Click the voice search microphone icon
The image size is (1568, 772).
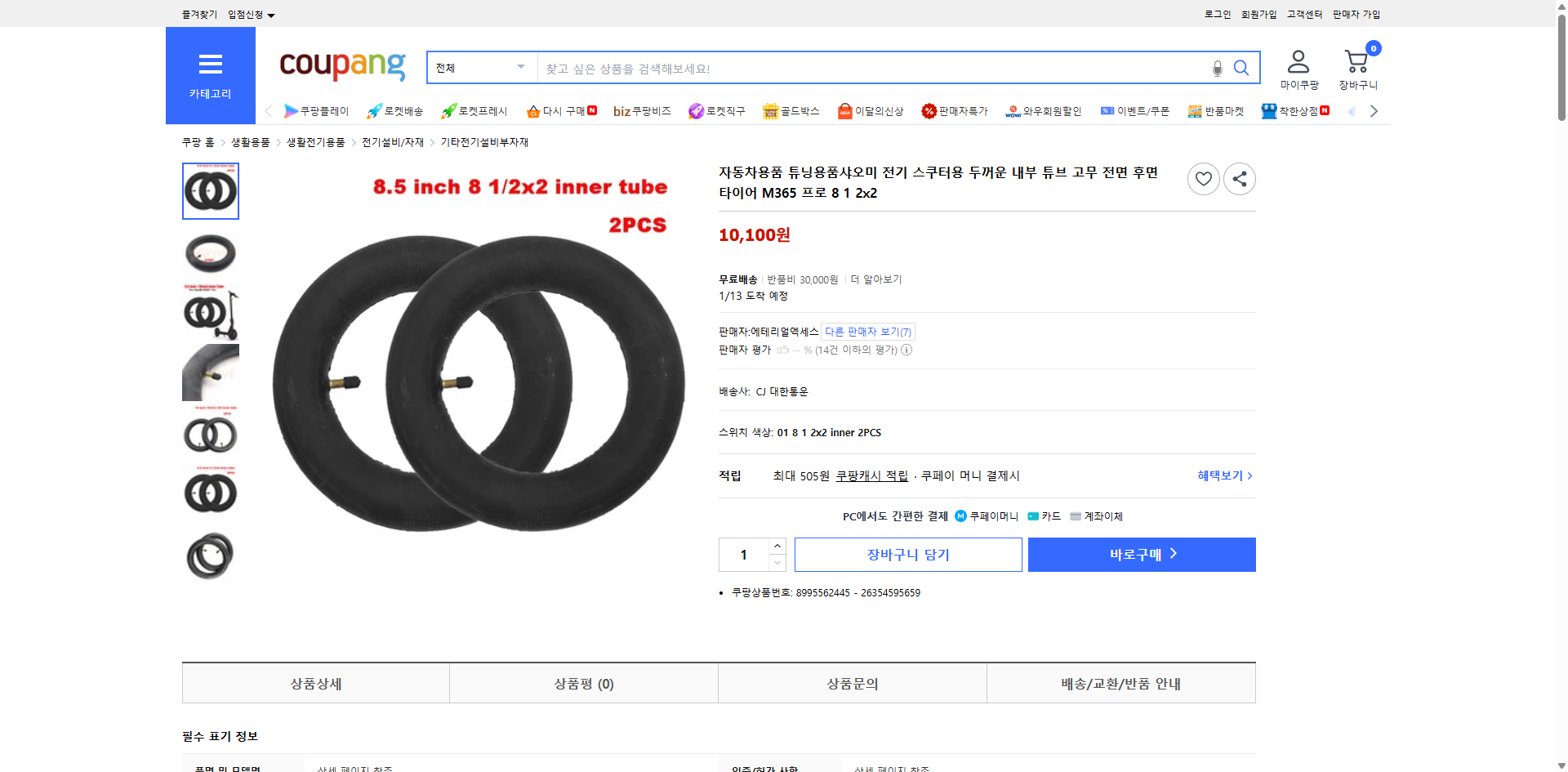tap(1217, 69)
